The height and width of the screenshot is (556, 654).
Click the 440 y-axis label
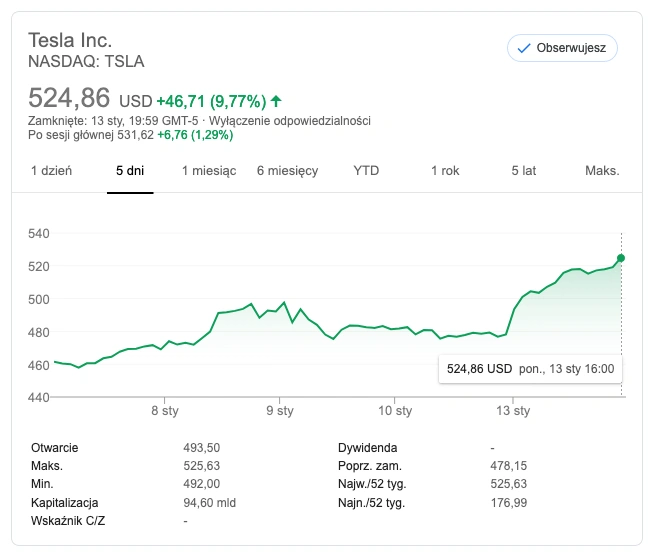pyautogui.click(x=39, y=397)
